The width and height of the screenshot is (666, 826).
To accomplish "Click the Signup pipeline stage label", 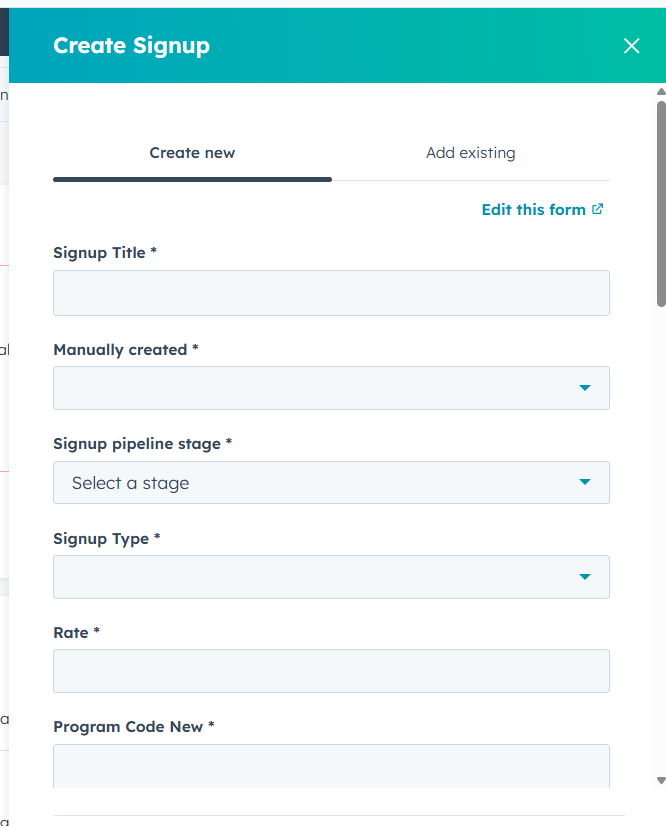I will tap(141, 443).
